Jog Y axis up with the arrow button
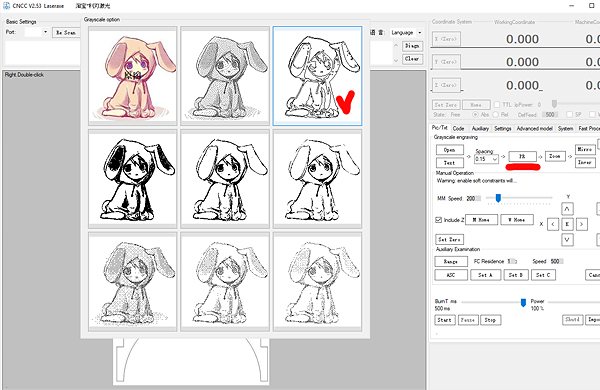600x390 pixels. (x=567, y=209)
